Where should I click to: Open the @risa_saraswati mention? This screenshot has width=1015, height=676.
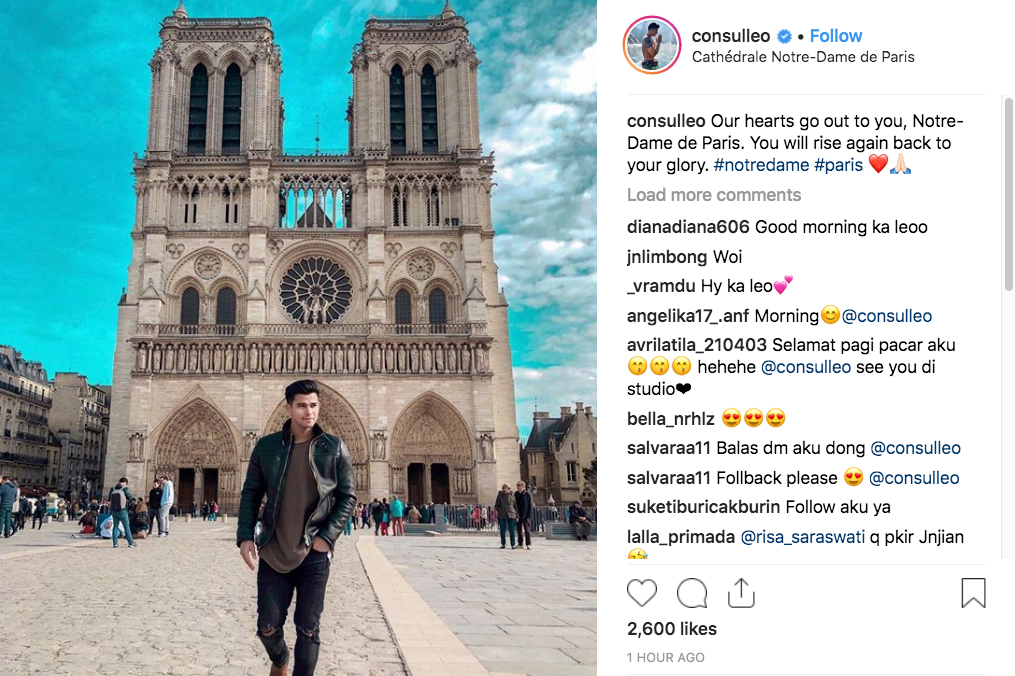802,537
